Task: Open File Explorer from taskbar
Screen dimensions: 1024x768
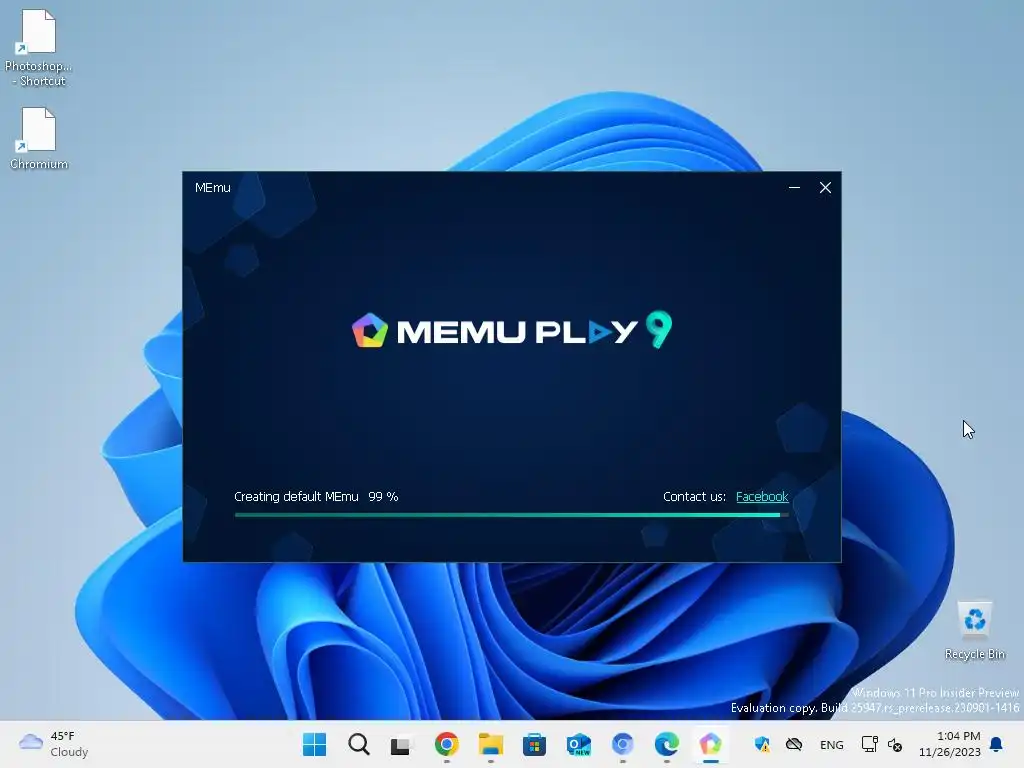Action: [x=490, y=744]
